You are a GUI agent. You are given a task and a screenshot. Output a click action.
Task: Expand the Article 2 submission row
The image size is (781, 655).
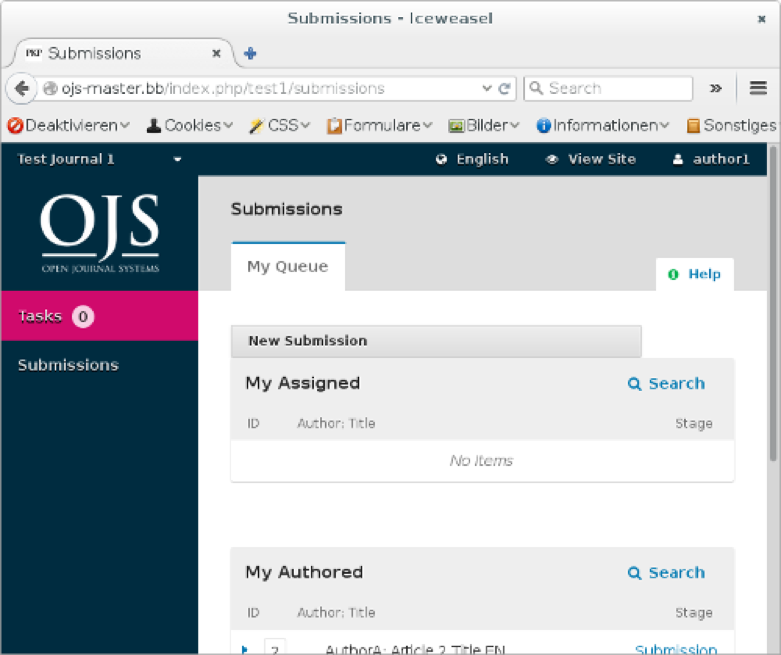245,649
